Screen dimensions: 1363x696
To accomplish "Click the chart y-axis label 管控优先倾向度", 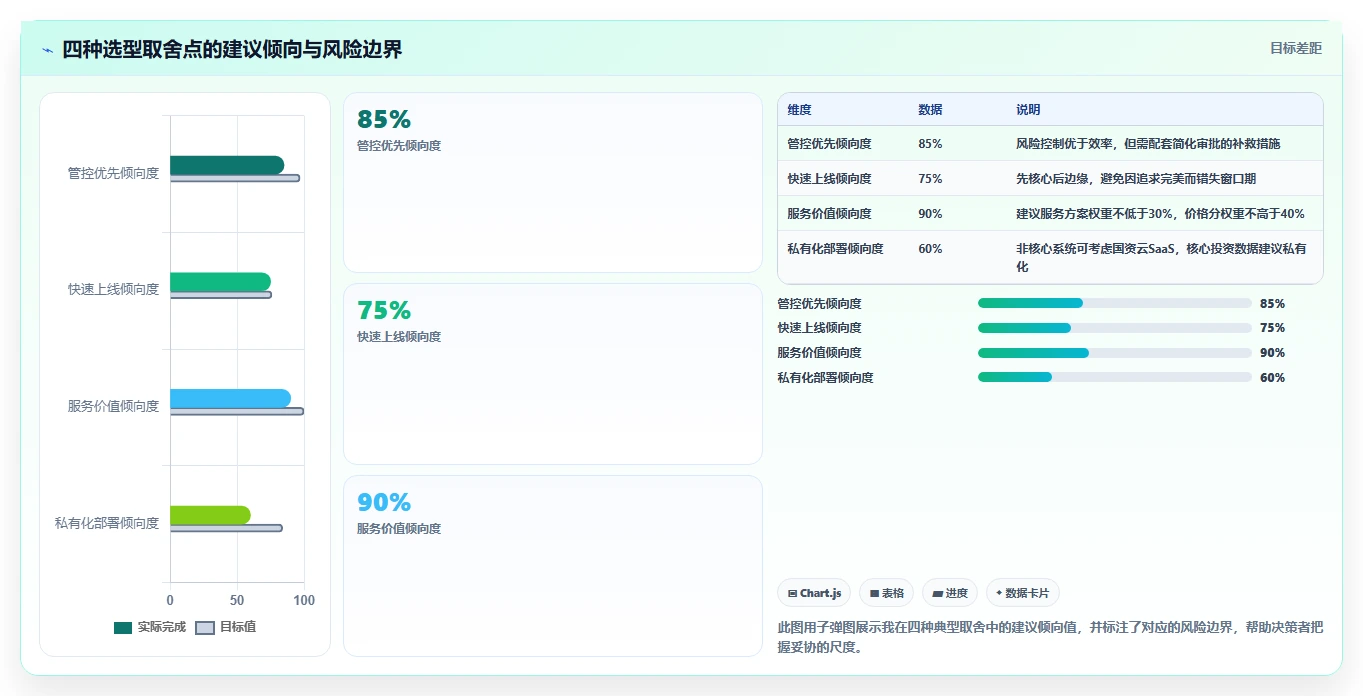I will click(113, 173).
